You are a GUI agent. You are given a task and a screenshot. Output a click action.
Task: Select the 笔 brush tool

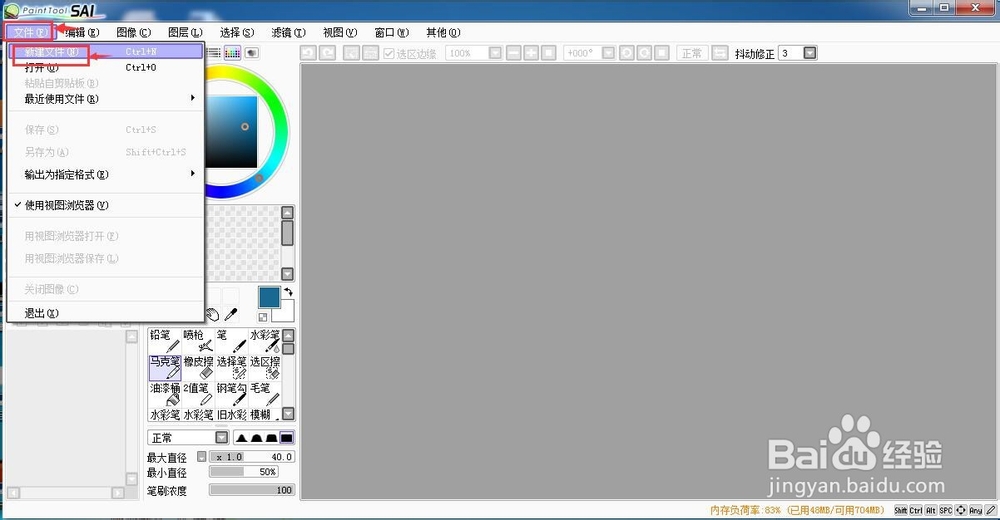pos(231,341)
